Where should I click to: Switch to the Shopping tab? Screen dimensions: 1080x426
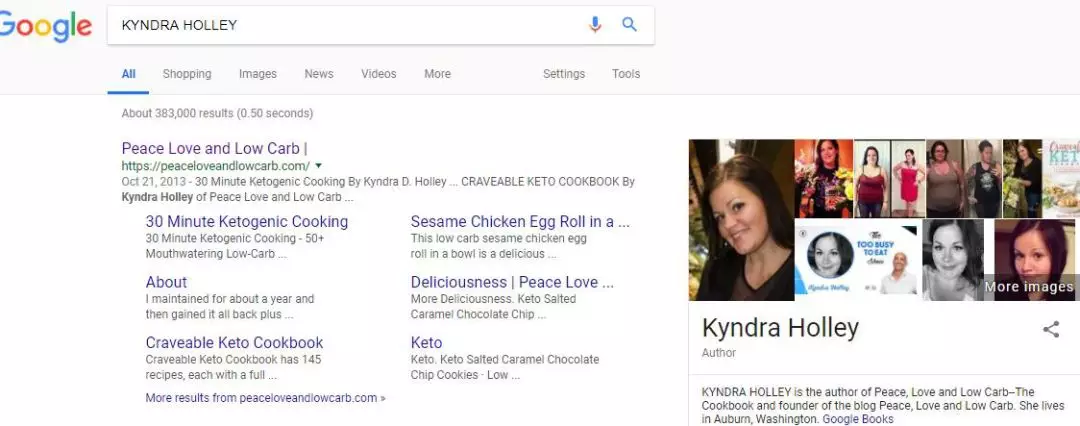(187, 74)
